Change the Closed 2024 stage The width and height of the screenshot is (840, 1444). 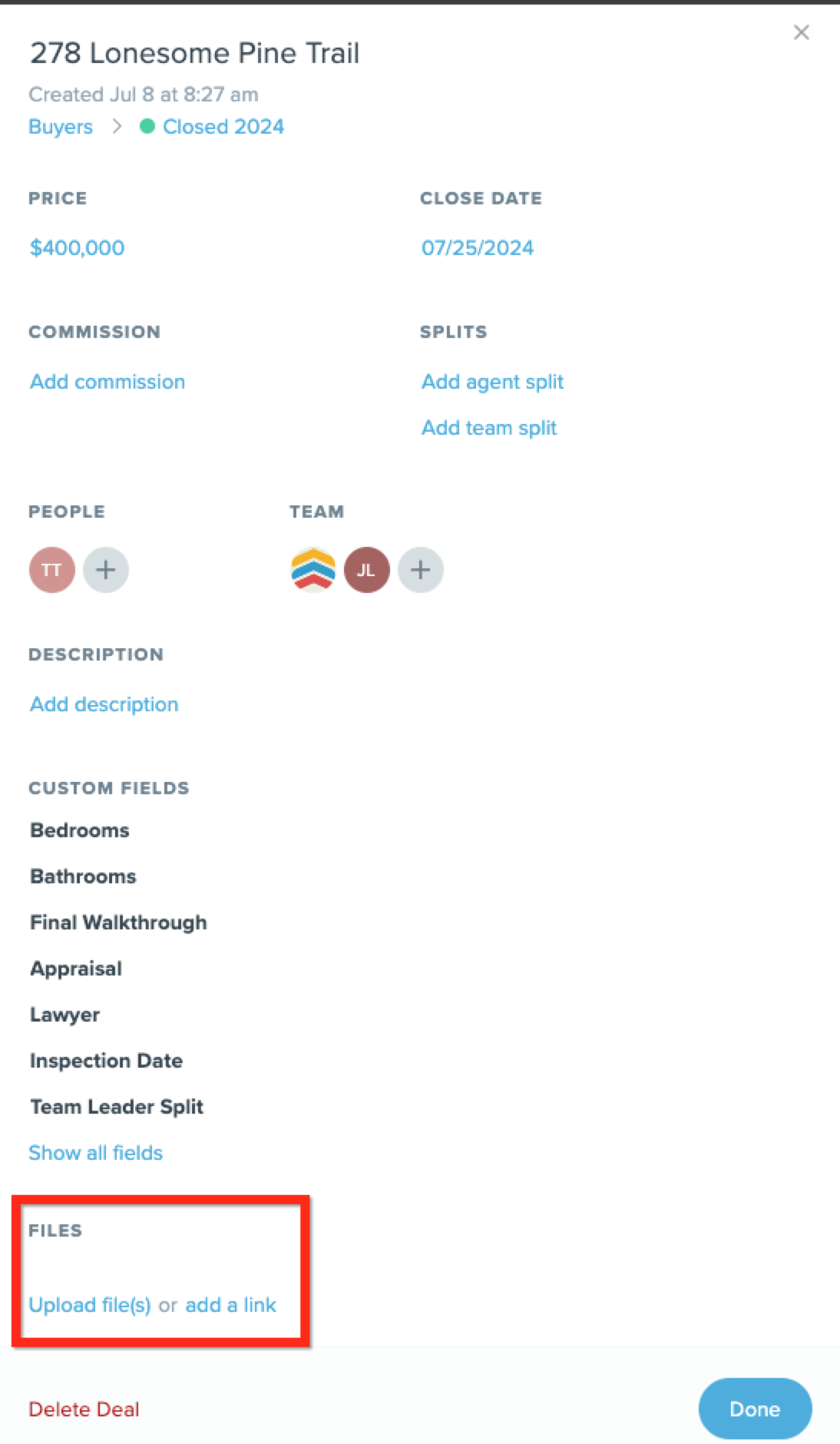[x=223, y=127]
